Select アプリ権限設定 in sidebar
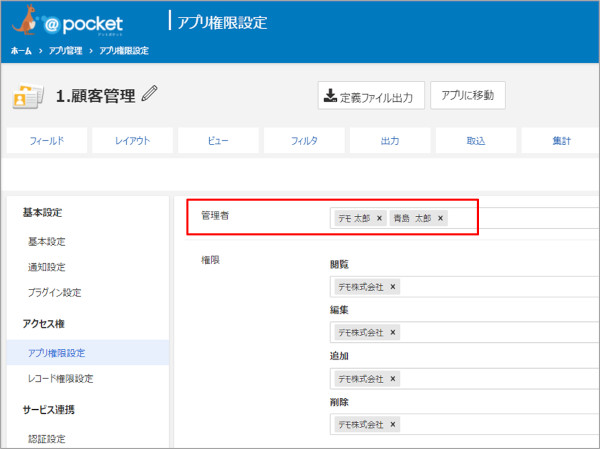Image resolution: width=600 pixels, height=449 pixels. pyautogui.click(x=88, y=353)
